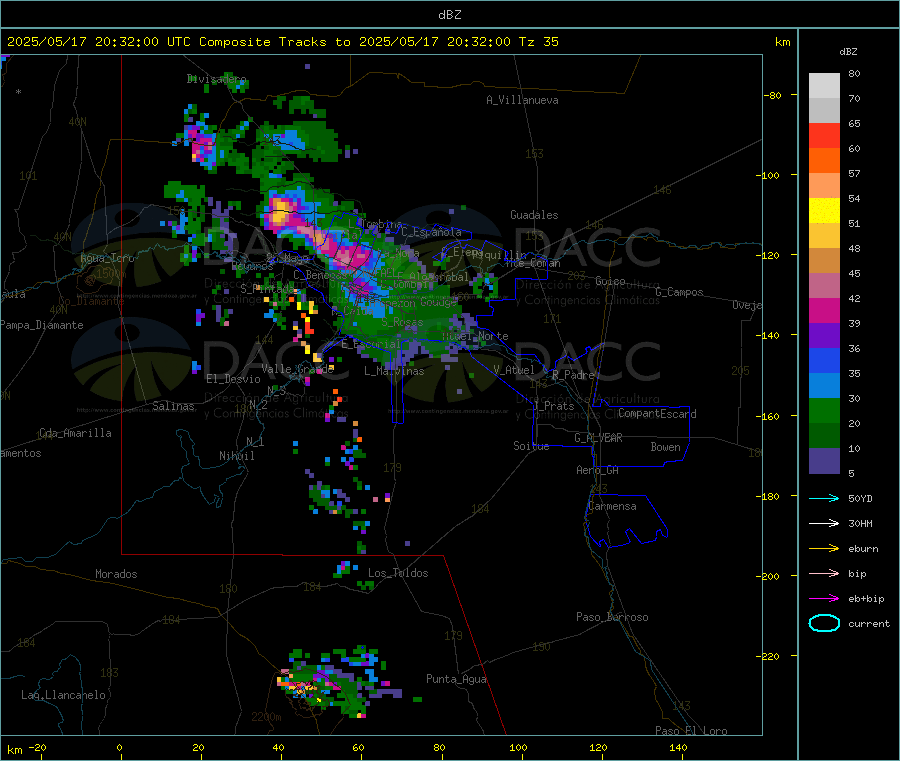Select the orange 57-60 dBZ color swatch
Screen dimensions: 900x761
(x=824, y=161)
